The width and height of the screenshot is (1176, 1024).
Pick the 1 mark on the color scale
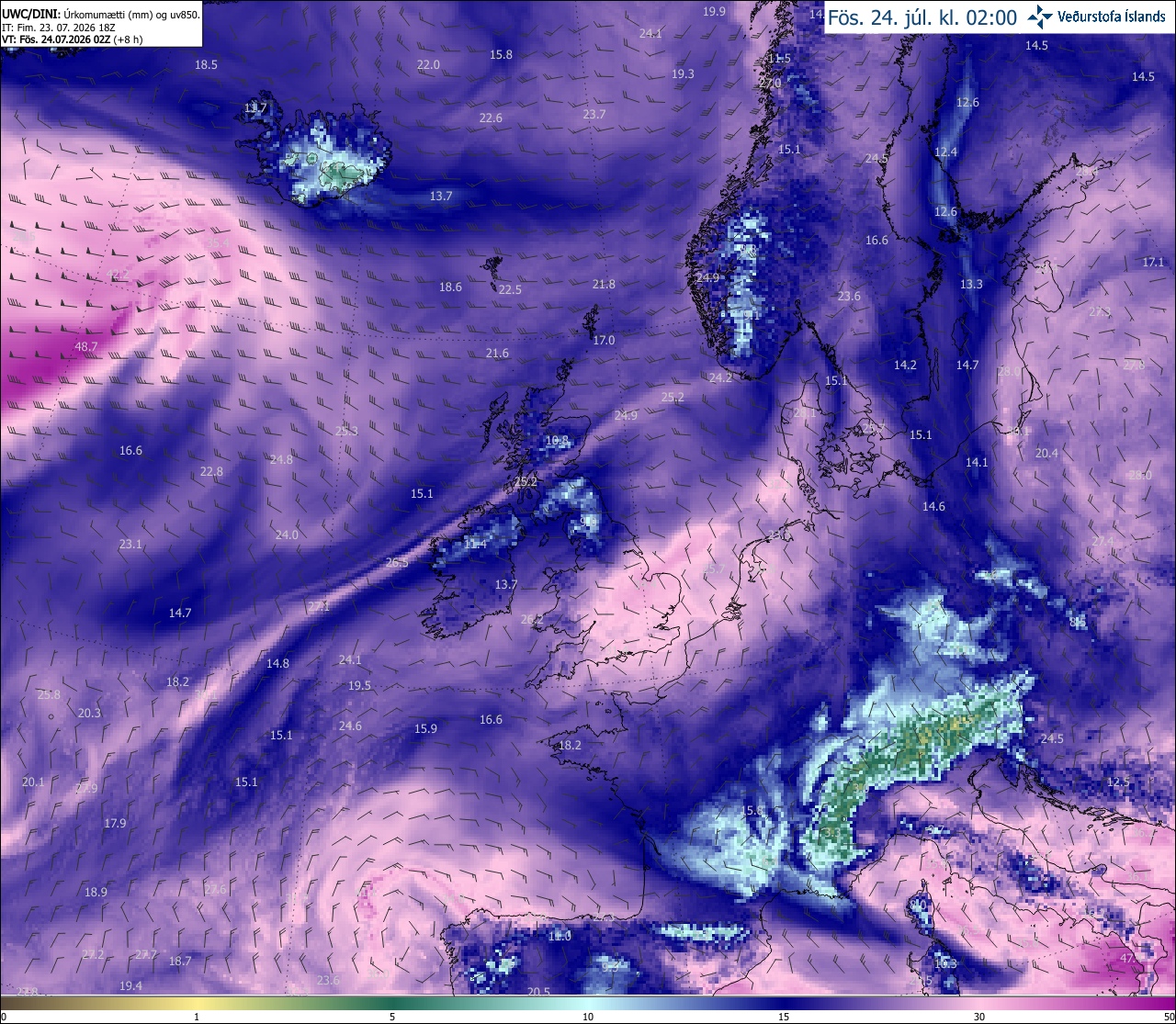pos(197,1017)
